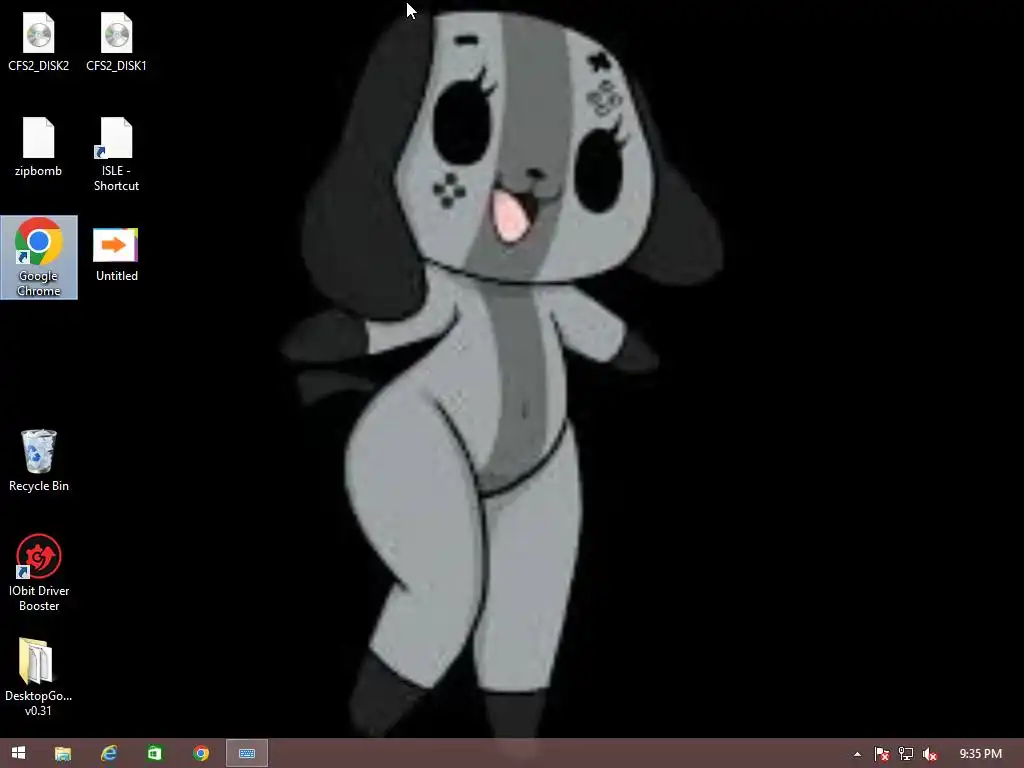Open the clock showing 9:35 PM
Screen dimensions: 1024x768
pyautogui.click(x=980, y=754)
